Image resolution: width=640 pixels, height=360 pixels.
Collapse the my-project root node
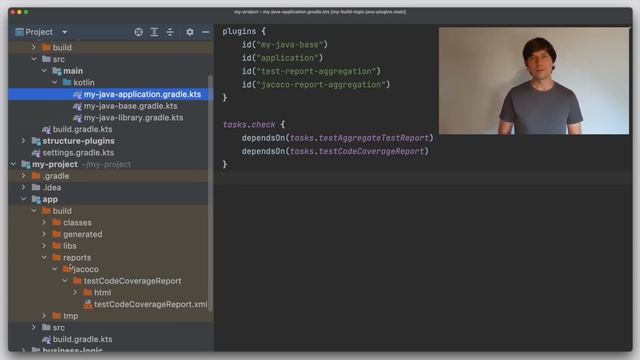coord(13,164)
